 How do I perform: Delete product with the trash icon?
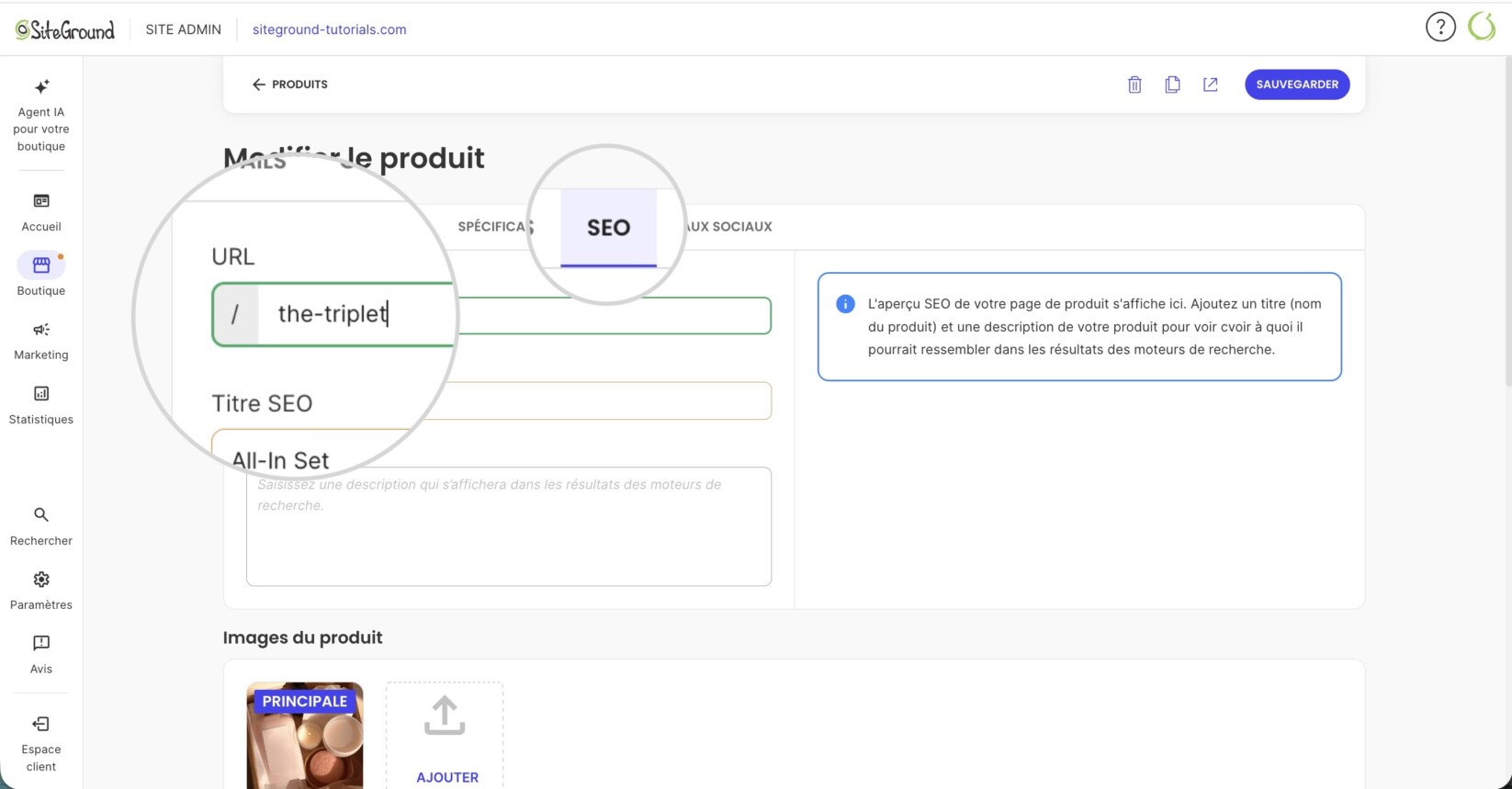click(x=1134, y=85)
